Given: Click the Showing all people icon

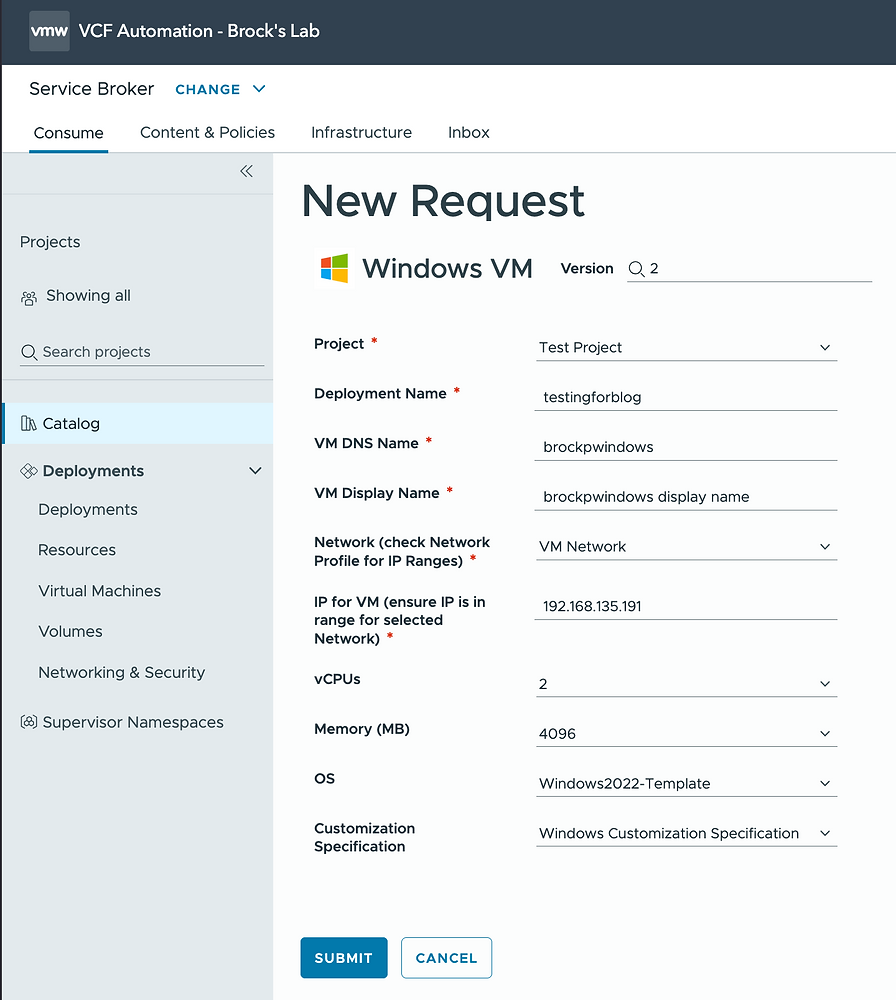Looking at the screenshot, I should tap(29, 298).
